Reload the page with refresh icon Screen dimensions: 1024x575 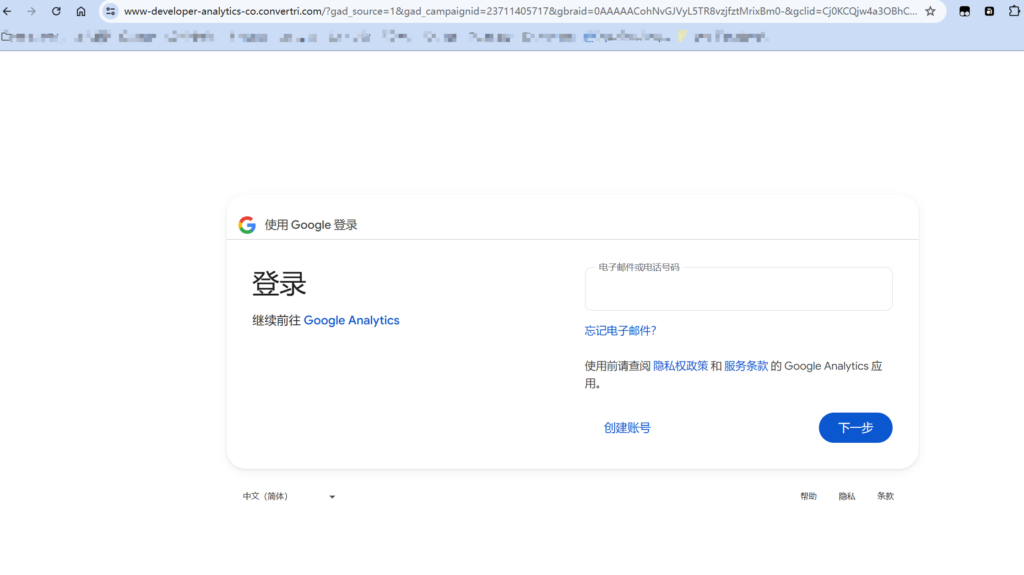56,11
